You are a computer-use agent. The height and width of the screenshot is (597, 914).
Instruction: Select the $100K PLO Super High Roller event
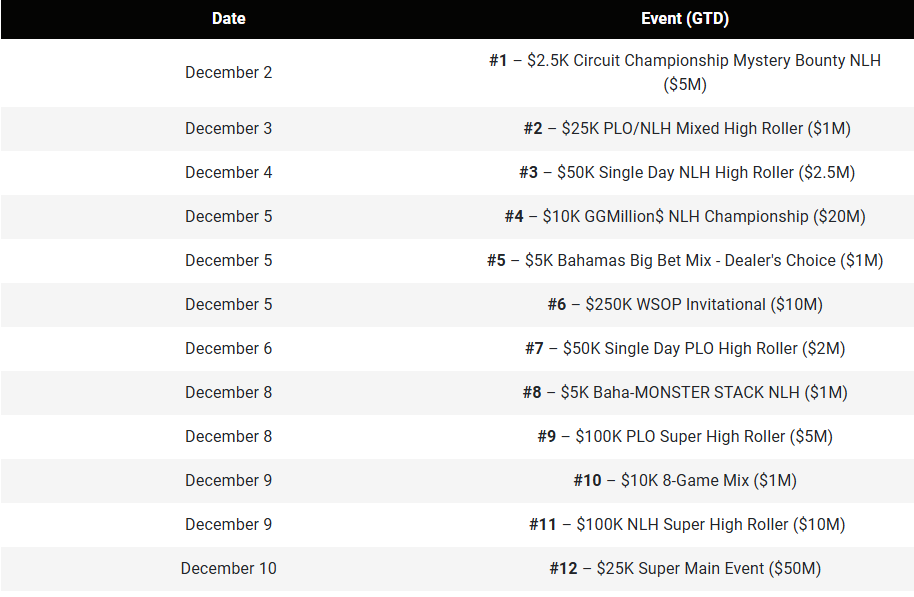685,436
